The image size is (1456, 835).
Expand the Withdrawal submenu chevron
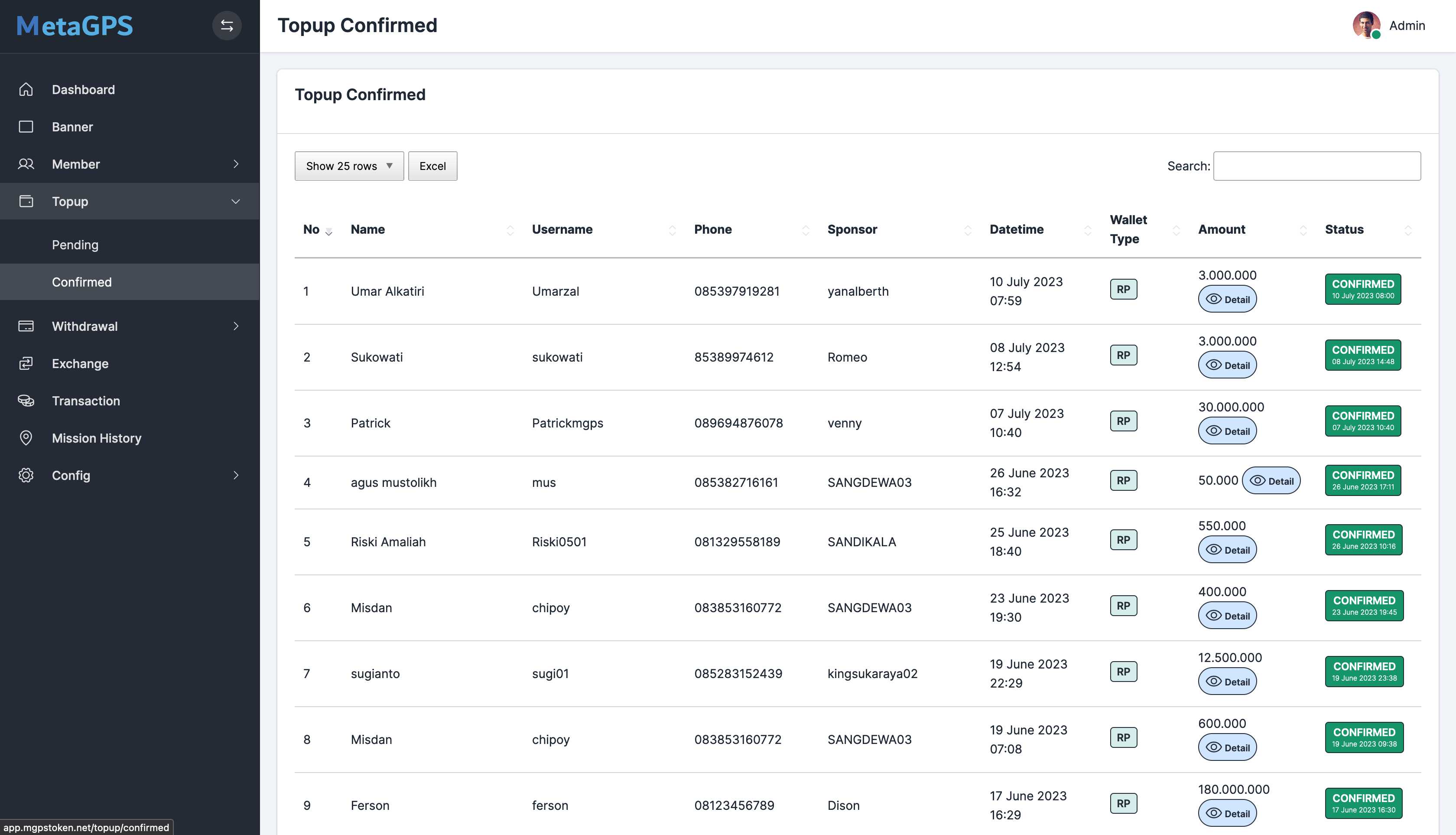(x=236, y=326)
